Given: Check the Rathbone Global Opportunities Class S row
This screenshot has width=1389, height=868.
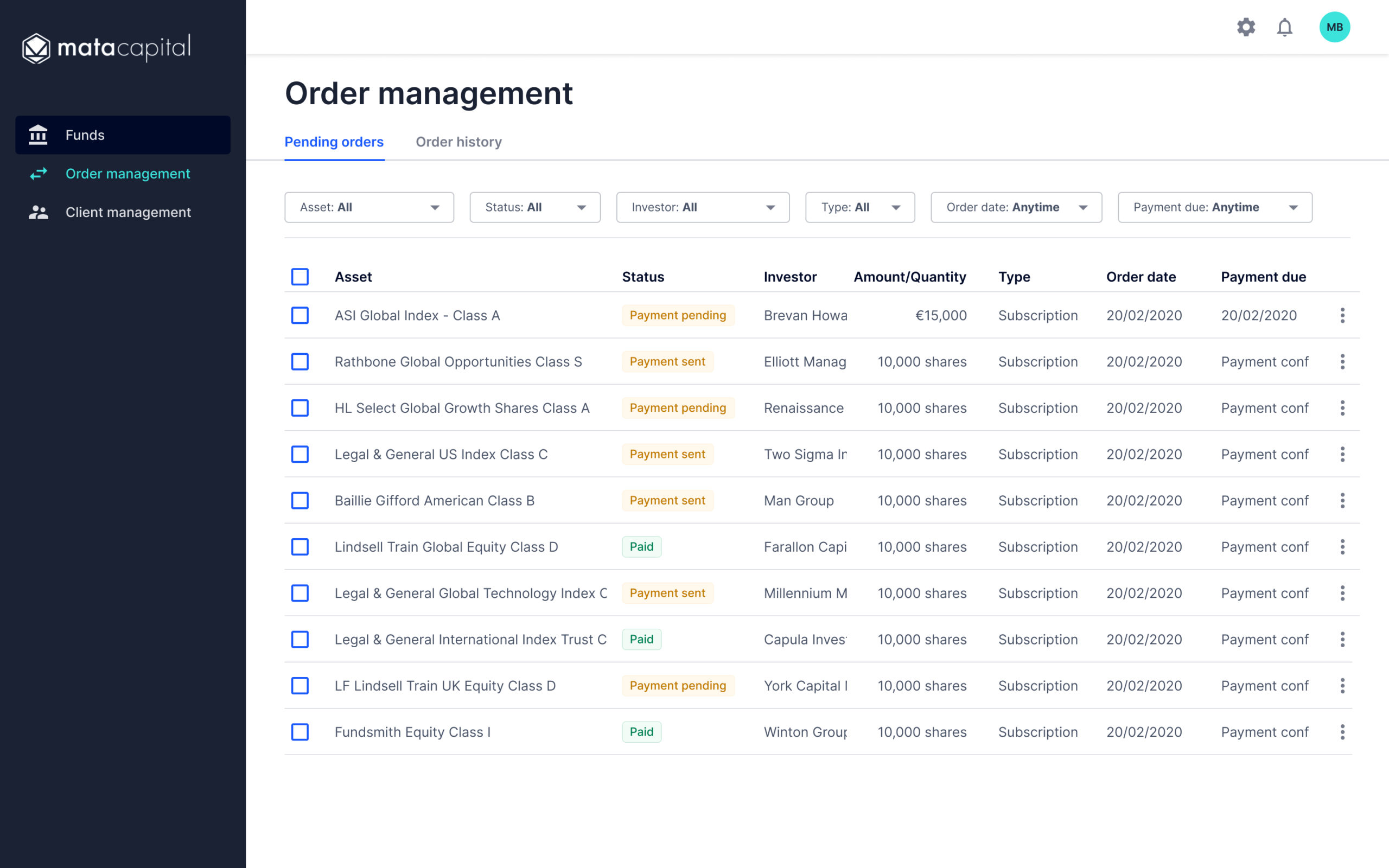Looking at the screenshot, I should [300, 362].
